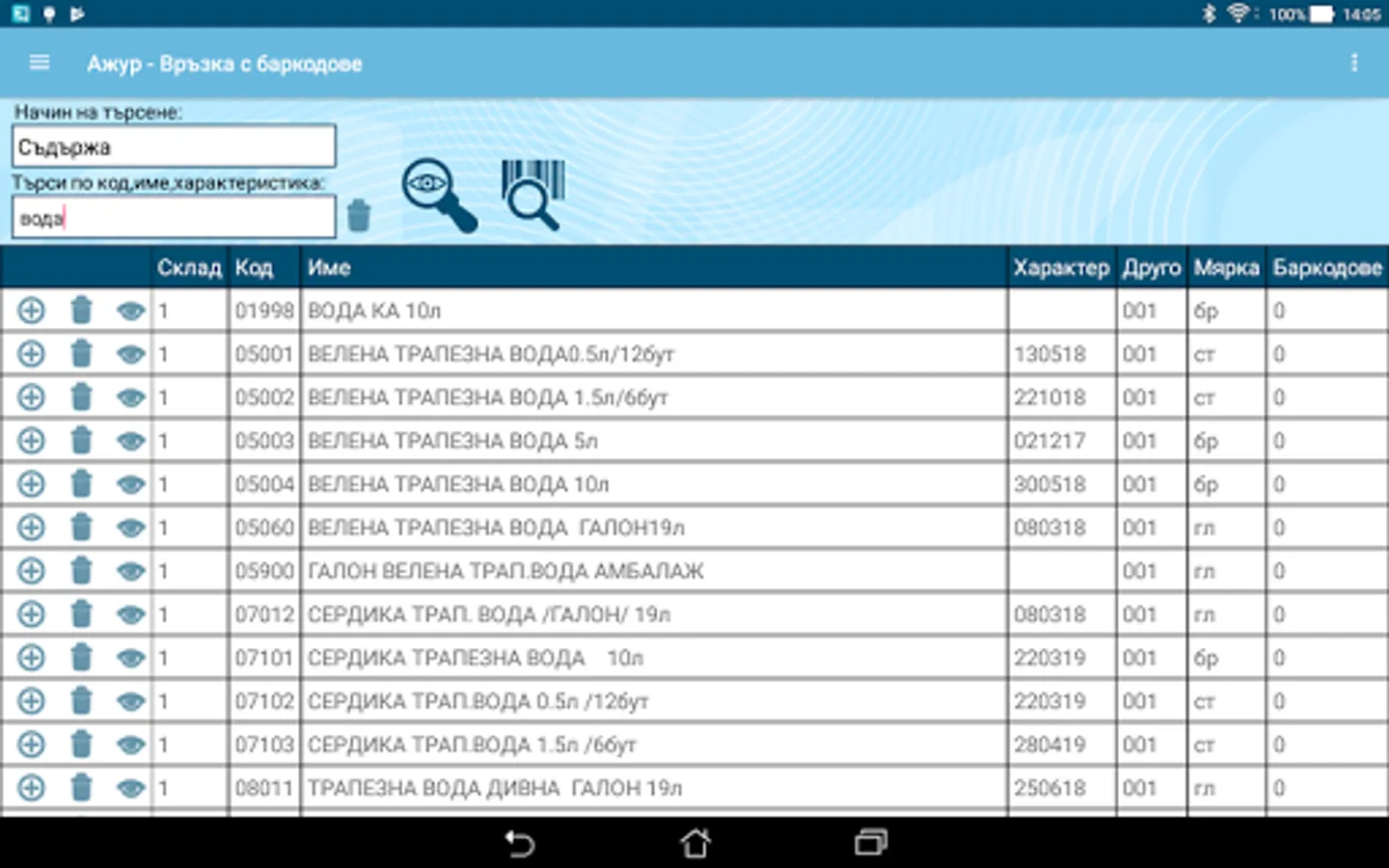This screenshot has width=1389, height=868.
Task: Delete barcode in code 07103 row
Action: pyautogui.click(x=81, y=745)
